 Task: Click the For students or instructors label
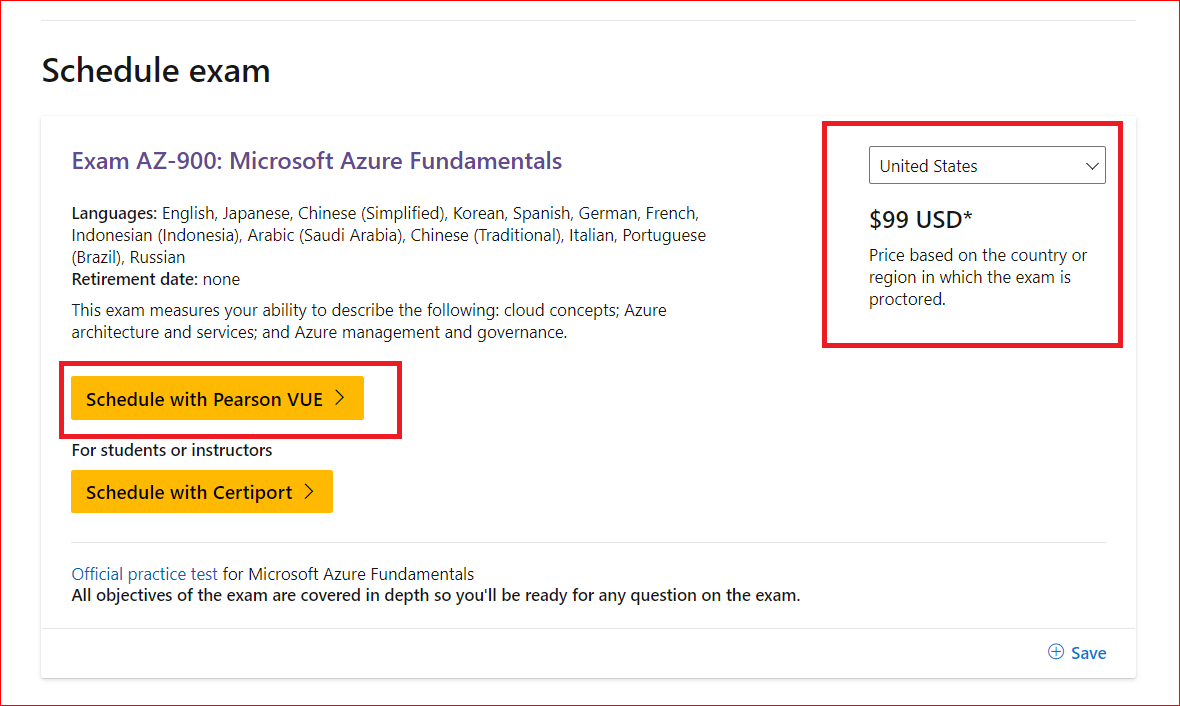(171, 450)
